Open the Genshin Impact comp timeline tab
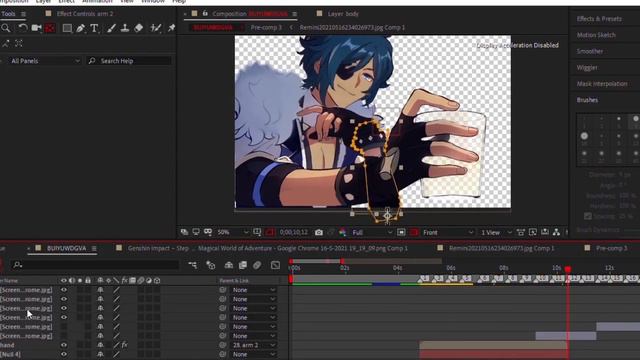 pos(267,248)
